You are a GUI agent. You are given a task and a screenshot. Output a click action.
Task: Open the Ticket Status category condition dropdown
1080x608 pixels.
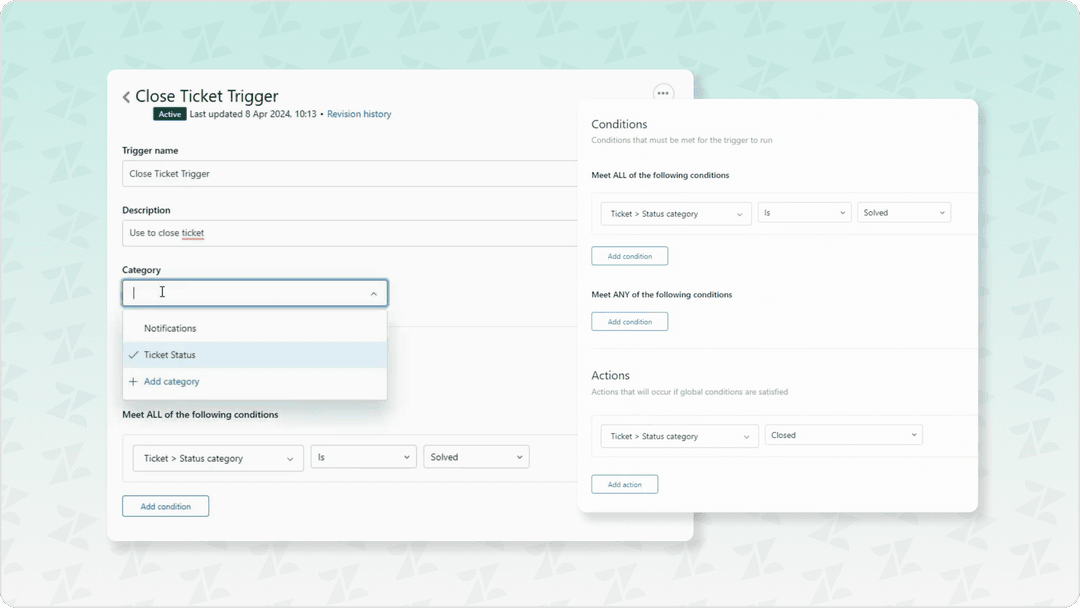click(675, 212)
